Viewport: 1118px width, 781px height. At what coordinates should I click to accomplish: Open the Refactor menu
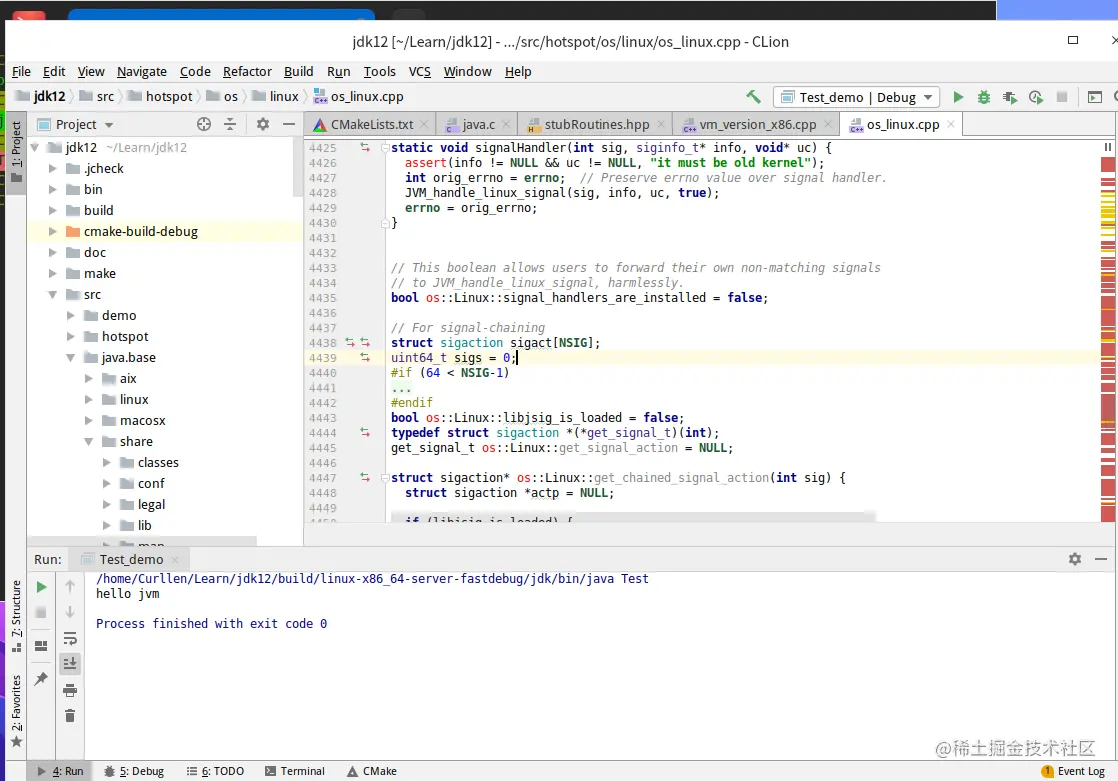[247, 71]
